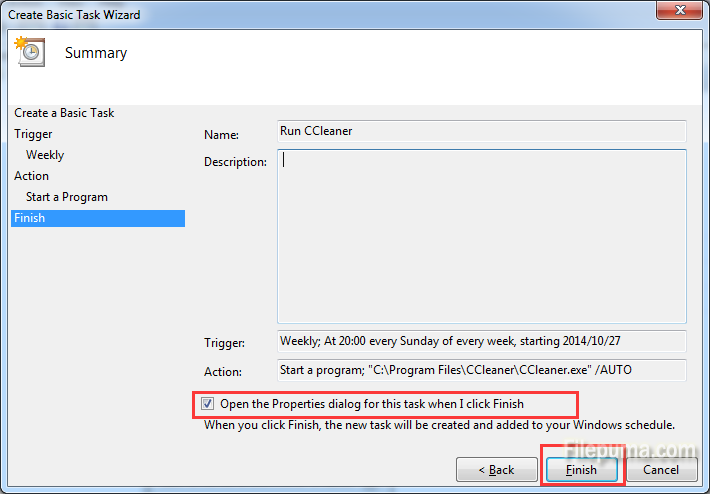Click the Name: label

click(221, 134)
